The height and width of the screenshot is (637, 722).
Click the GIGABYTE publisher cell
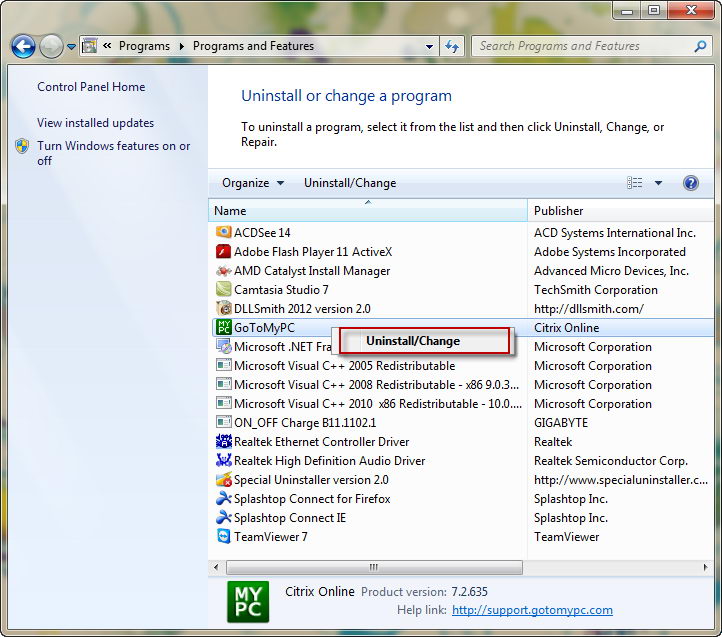[x=561, y=423]
